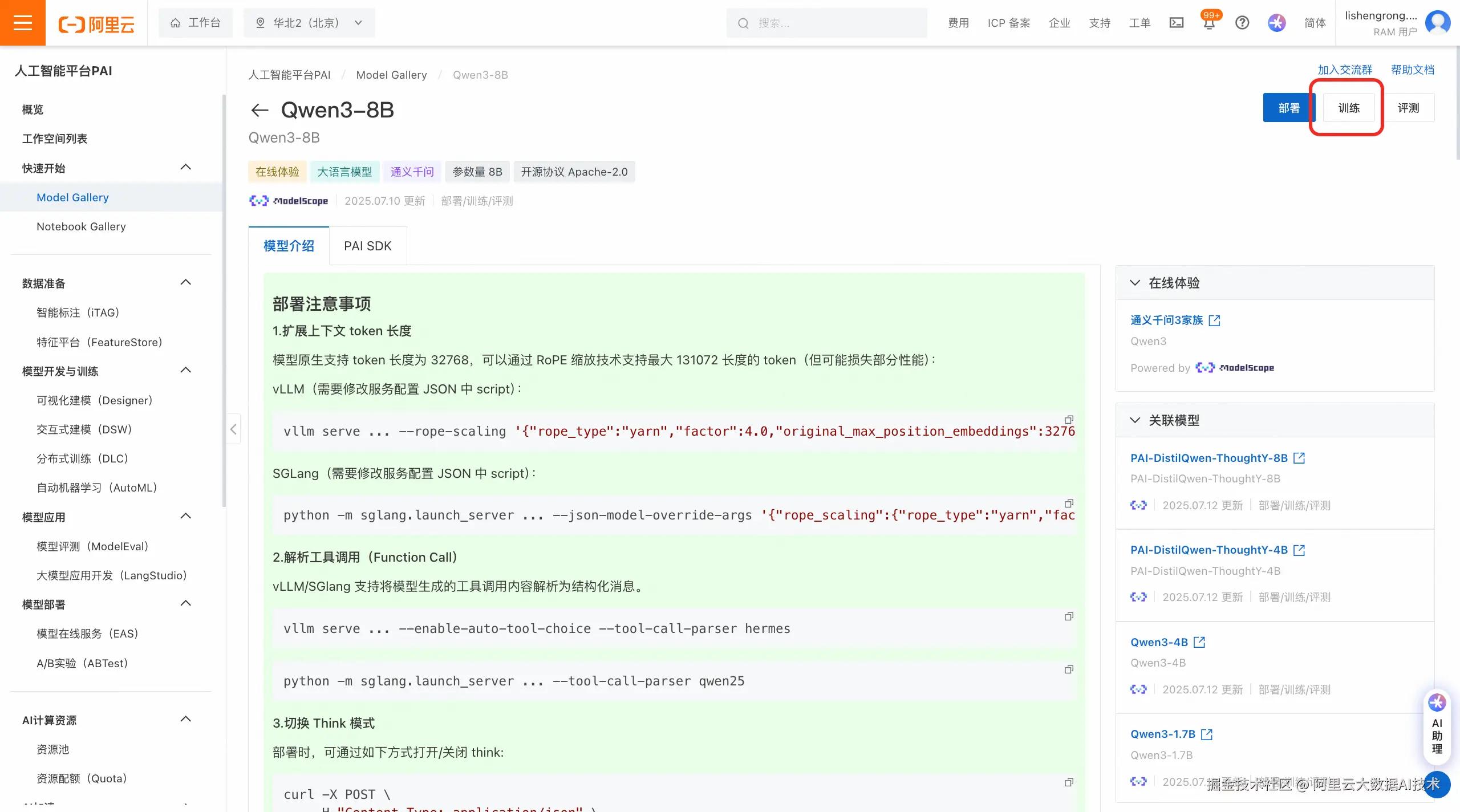Copy the enable-auto-tool-choice code

click(x=1069, y=616)
